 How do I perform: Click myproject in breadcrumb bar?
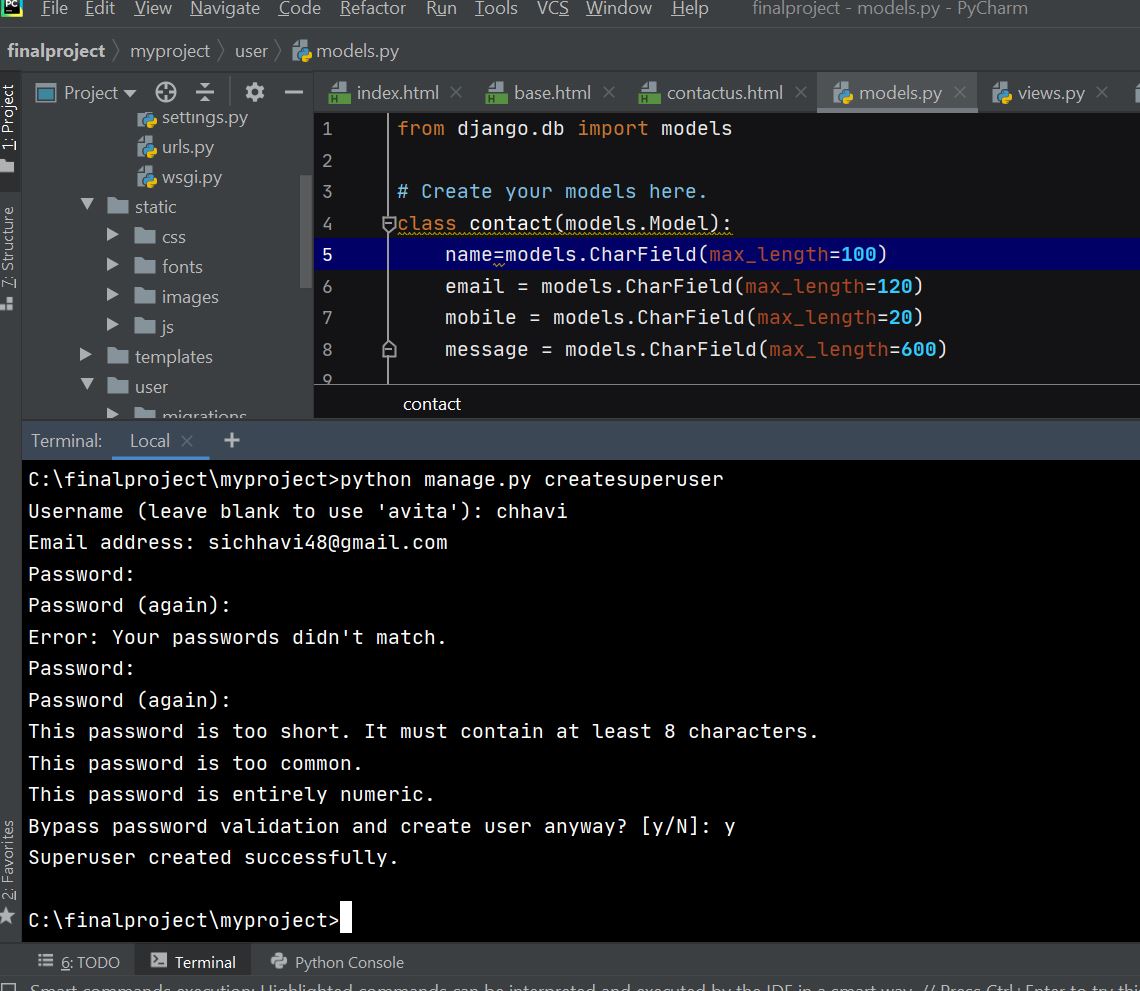169,51
